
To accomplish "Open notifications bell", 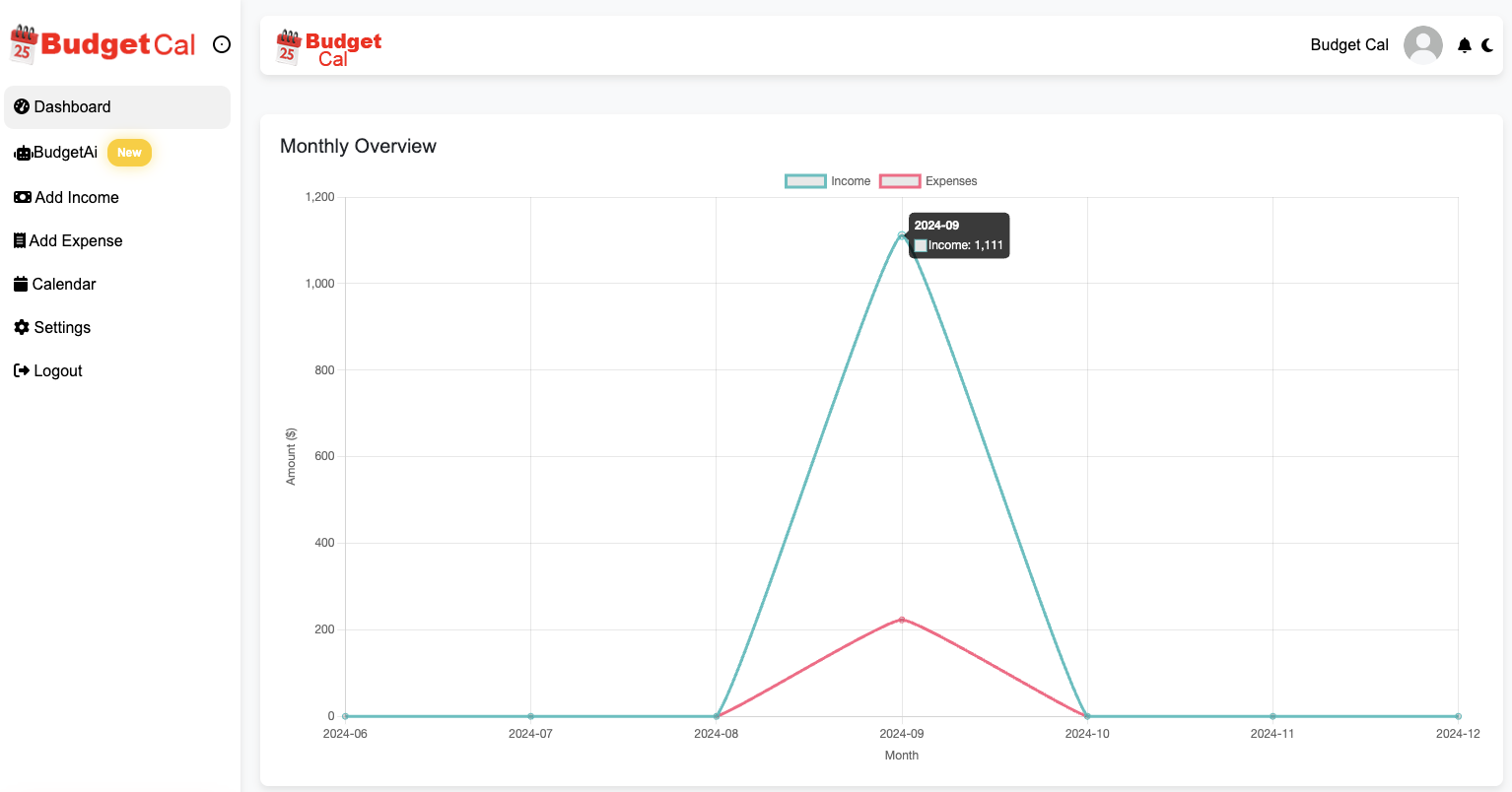I will pos(1465,45).
